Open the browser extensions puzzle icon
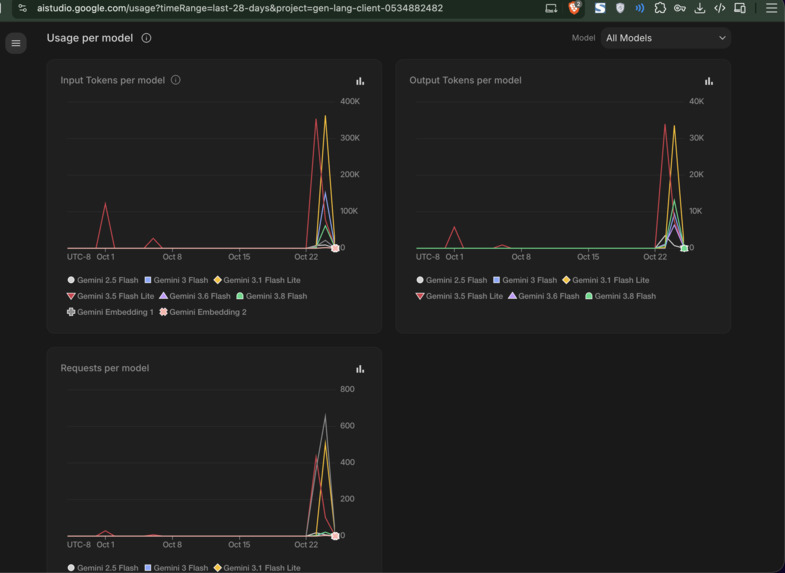 pyautogui.click(x=660, y=8)
